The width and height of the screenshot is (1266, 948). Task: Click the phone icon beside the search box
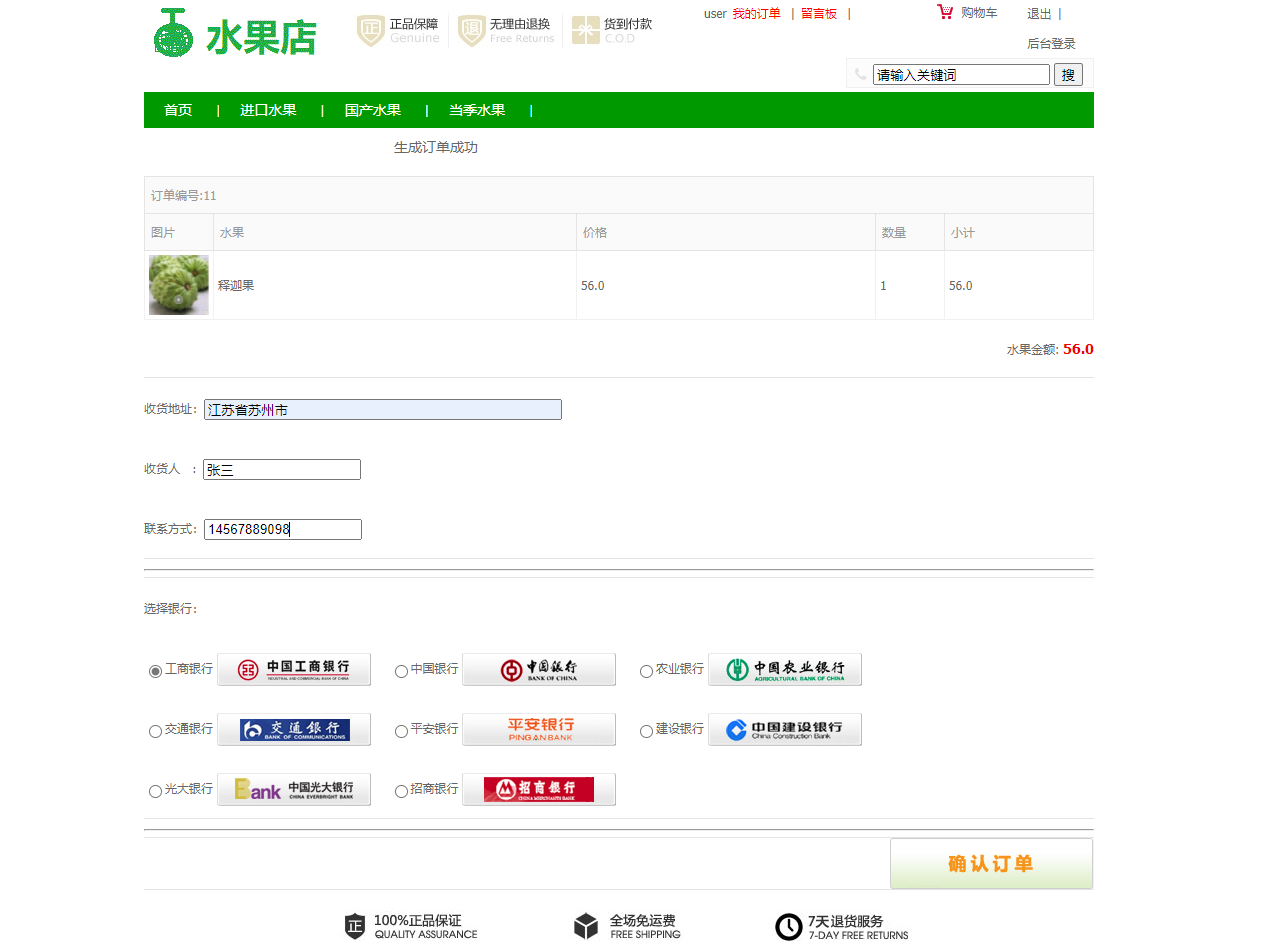click(x=861, y=74)
